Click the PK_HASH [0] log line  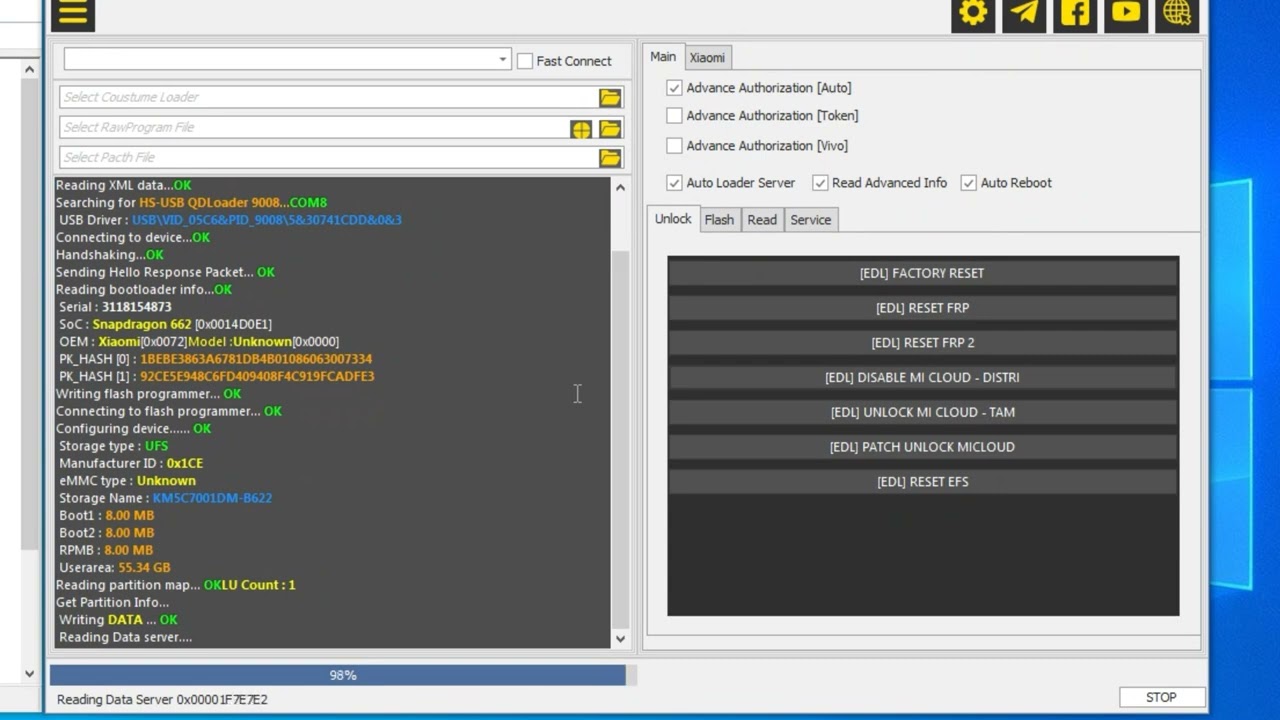215,359
